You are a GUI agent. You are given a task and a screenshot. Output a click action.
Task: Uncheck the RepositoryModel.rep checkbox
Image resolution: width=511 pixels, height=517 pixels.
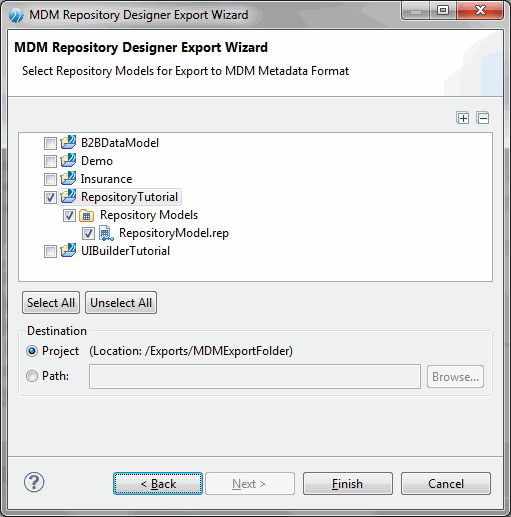[x=88, y=234]
